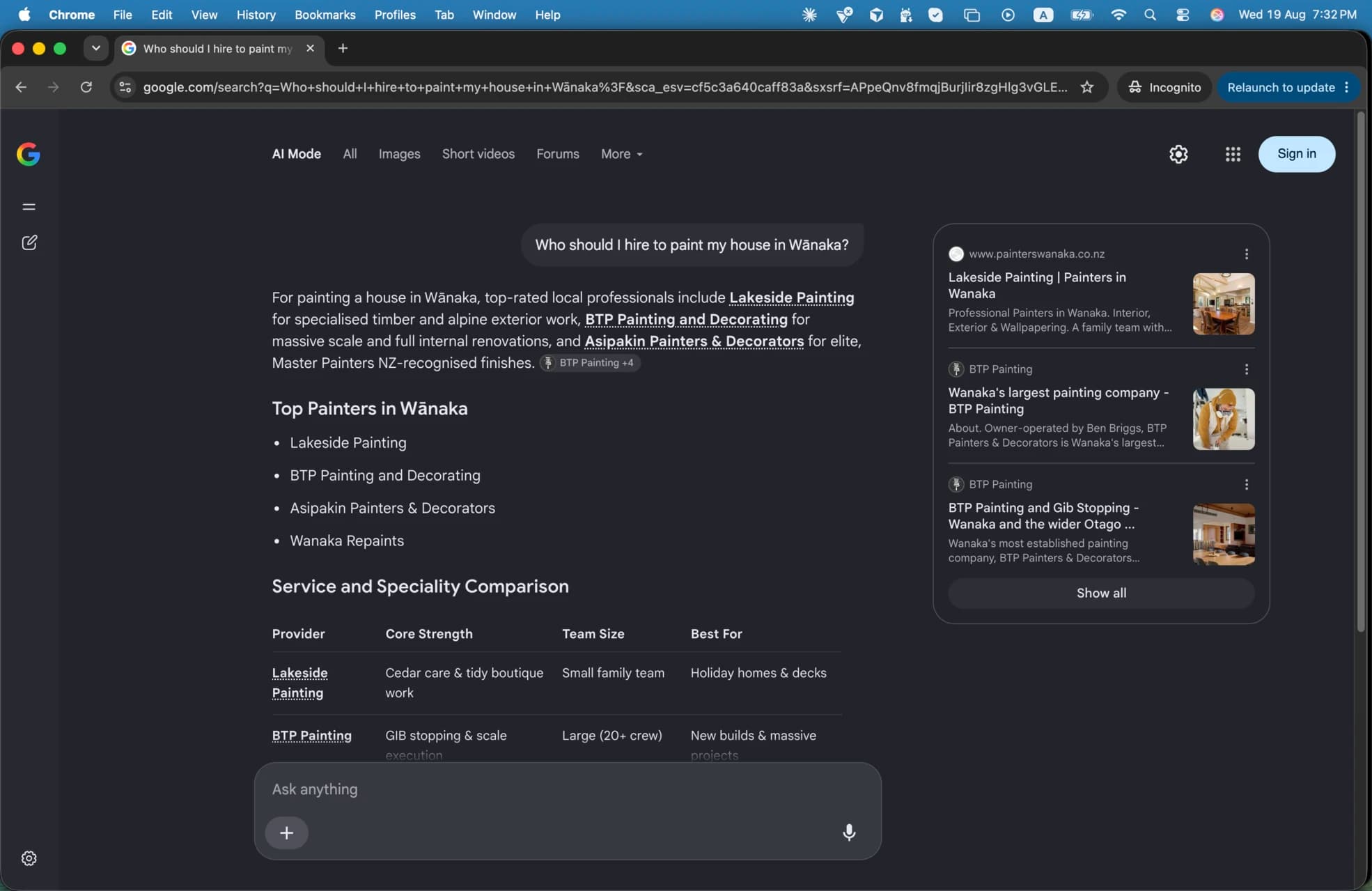Open options for Wanaka's largest painting company result
This screenshot has height=891, width=1372.
1247,369
